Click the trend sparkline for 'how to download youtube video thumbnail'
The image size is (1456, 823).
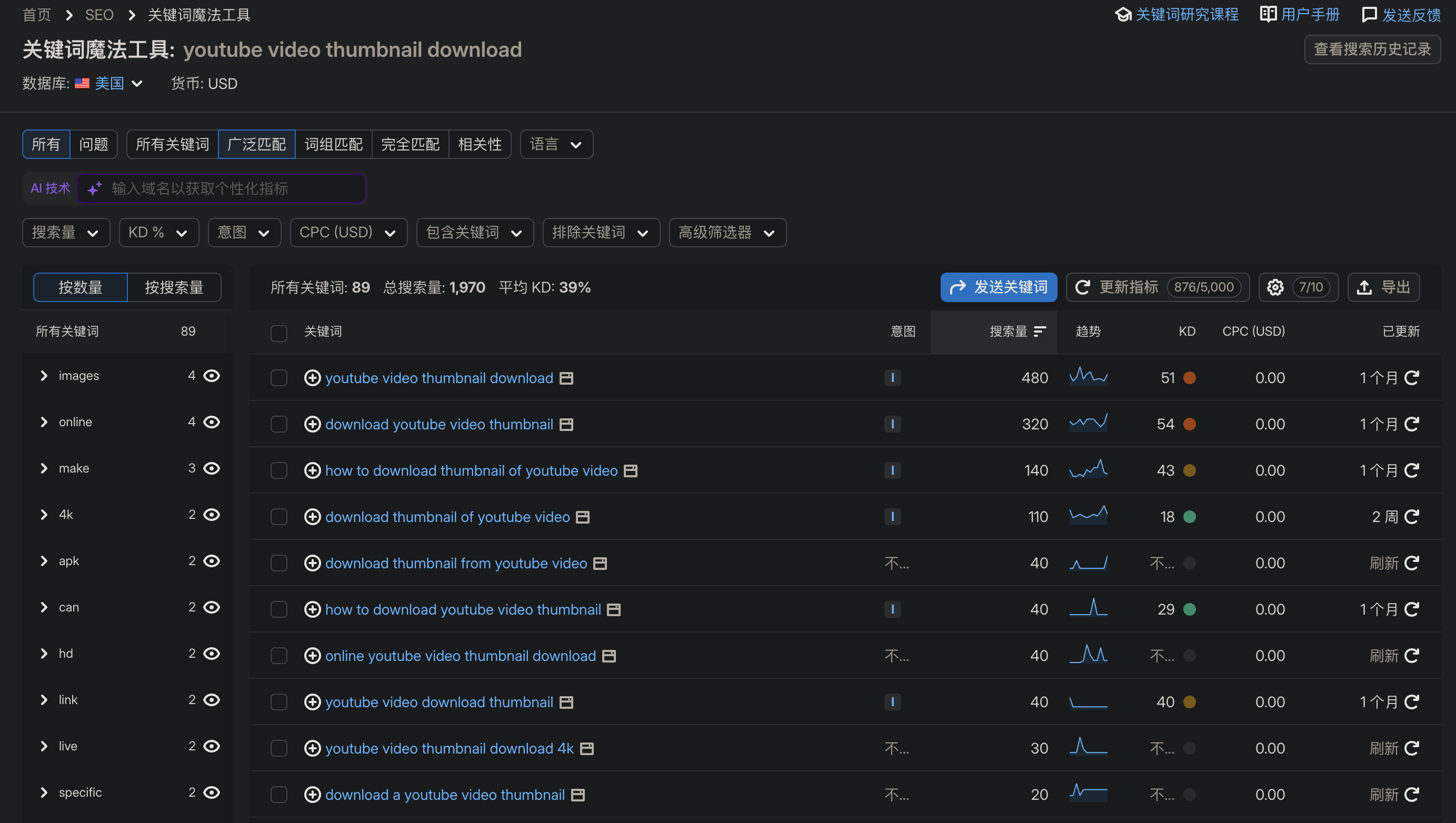coord(1088,609)
